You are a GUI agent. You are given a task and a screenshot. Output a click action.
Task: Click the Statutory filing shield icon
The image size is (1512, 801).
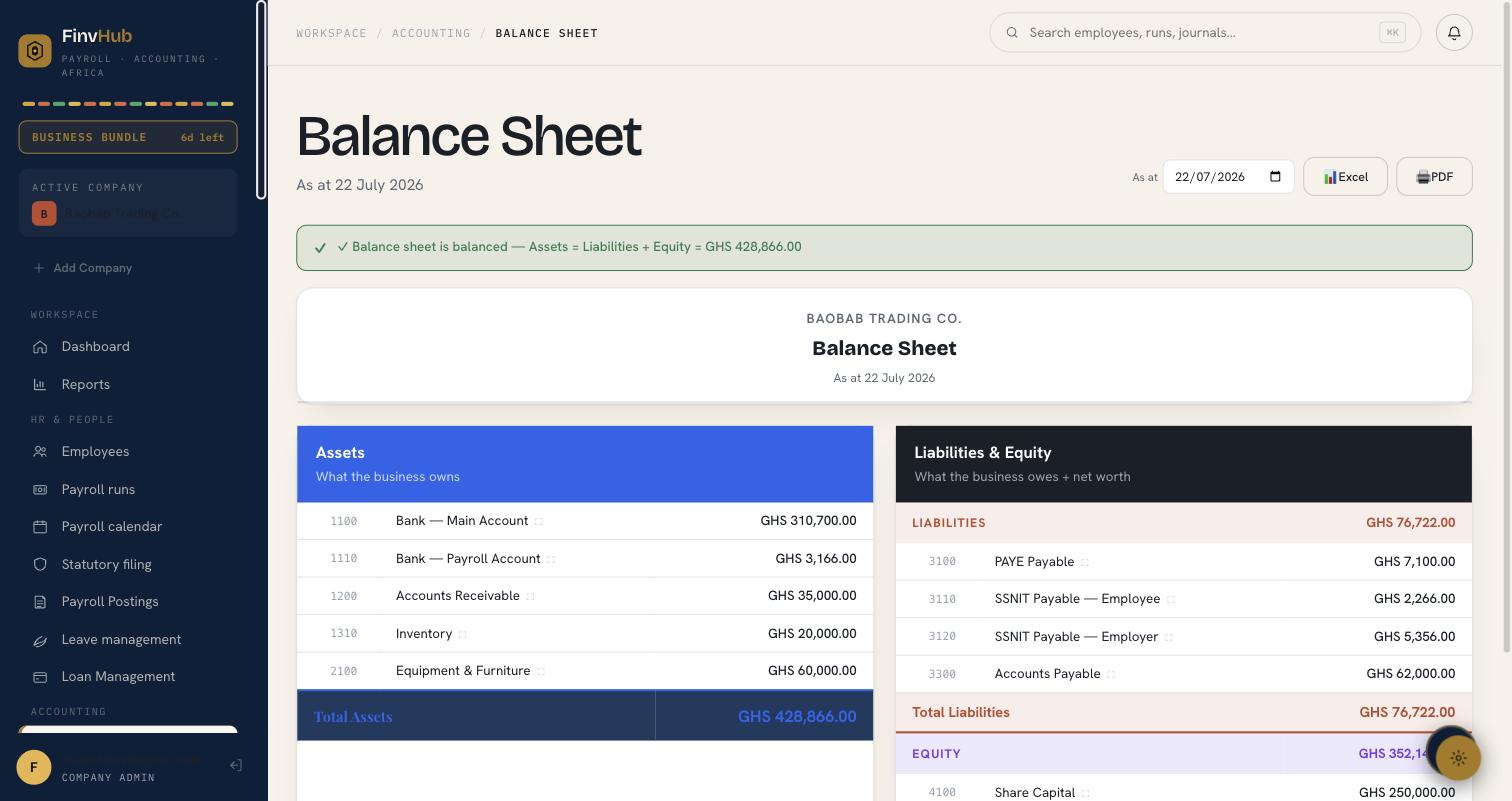coord(40,565)
